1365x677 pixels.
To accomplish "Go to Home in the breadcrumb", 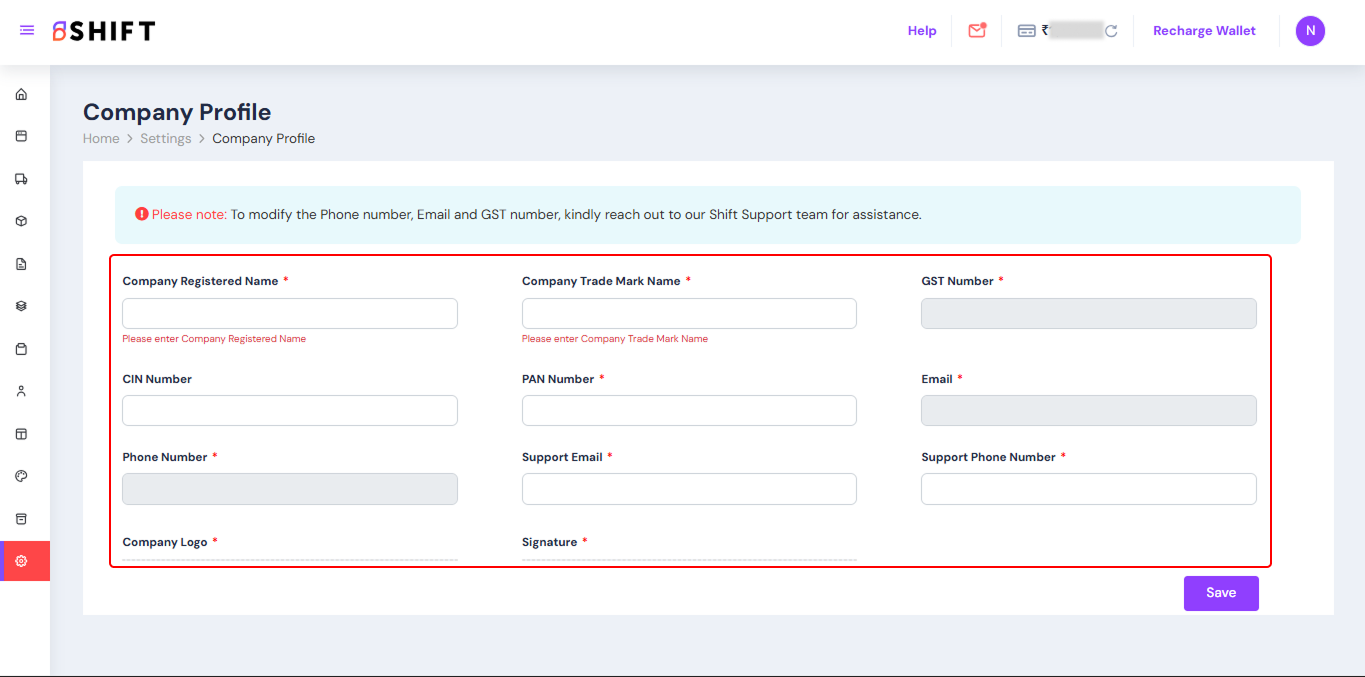I will [101, 139].
